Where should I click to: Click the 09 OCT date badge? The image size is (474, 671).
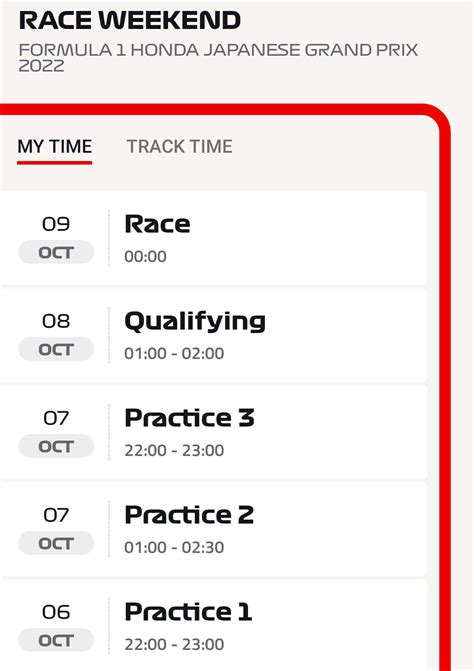[x=56, y=239]
